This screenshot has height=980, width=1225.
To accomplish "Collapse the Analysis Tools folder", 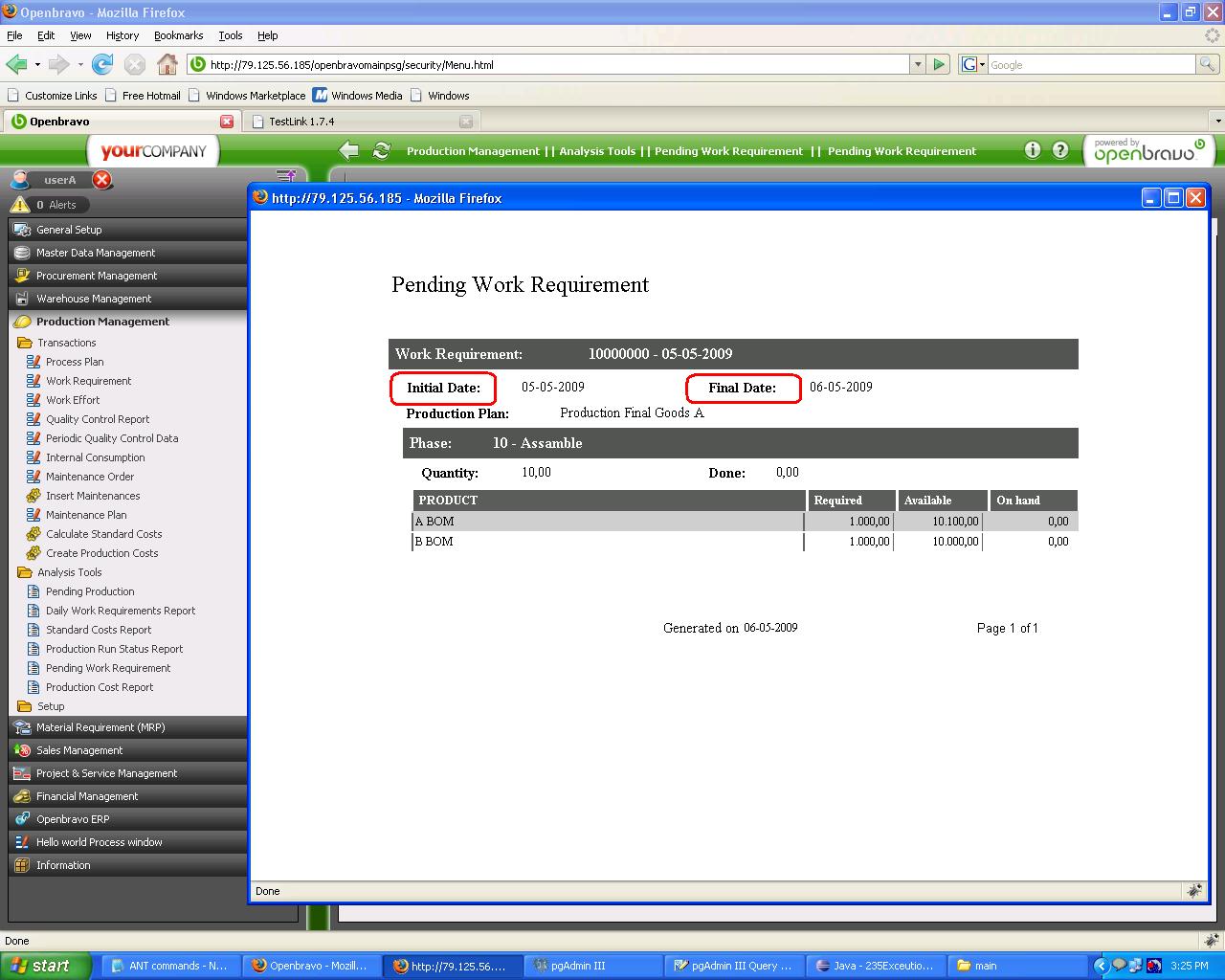I will tap(69, 572).
